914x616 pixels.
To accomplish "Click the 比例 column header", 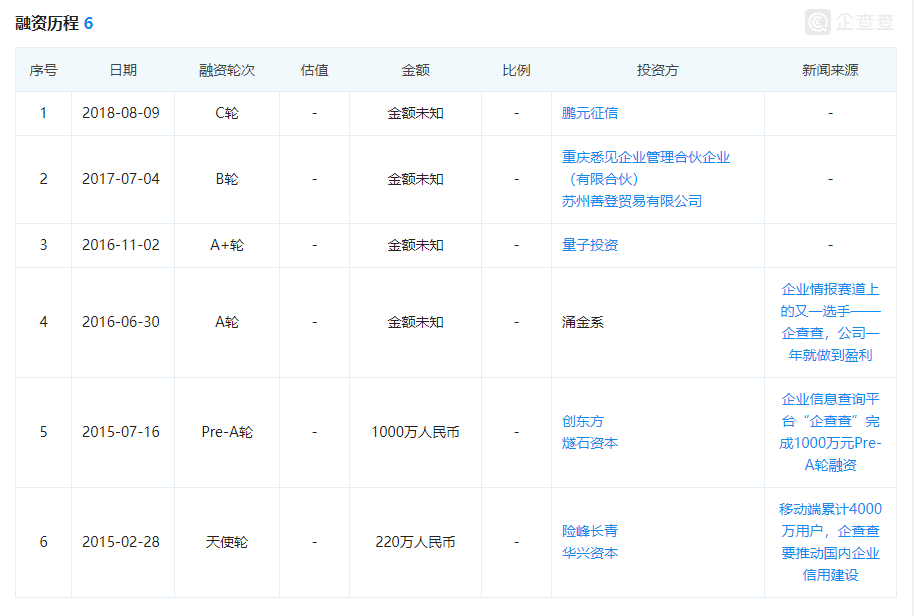I will point(516,70).
